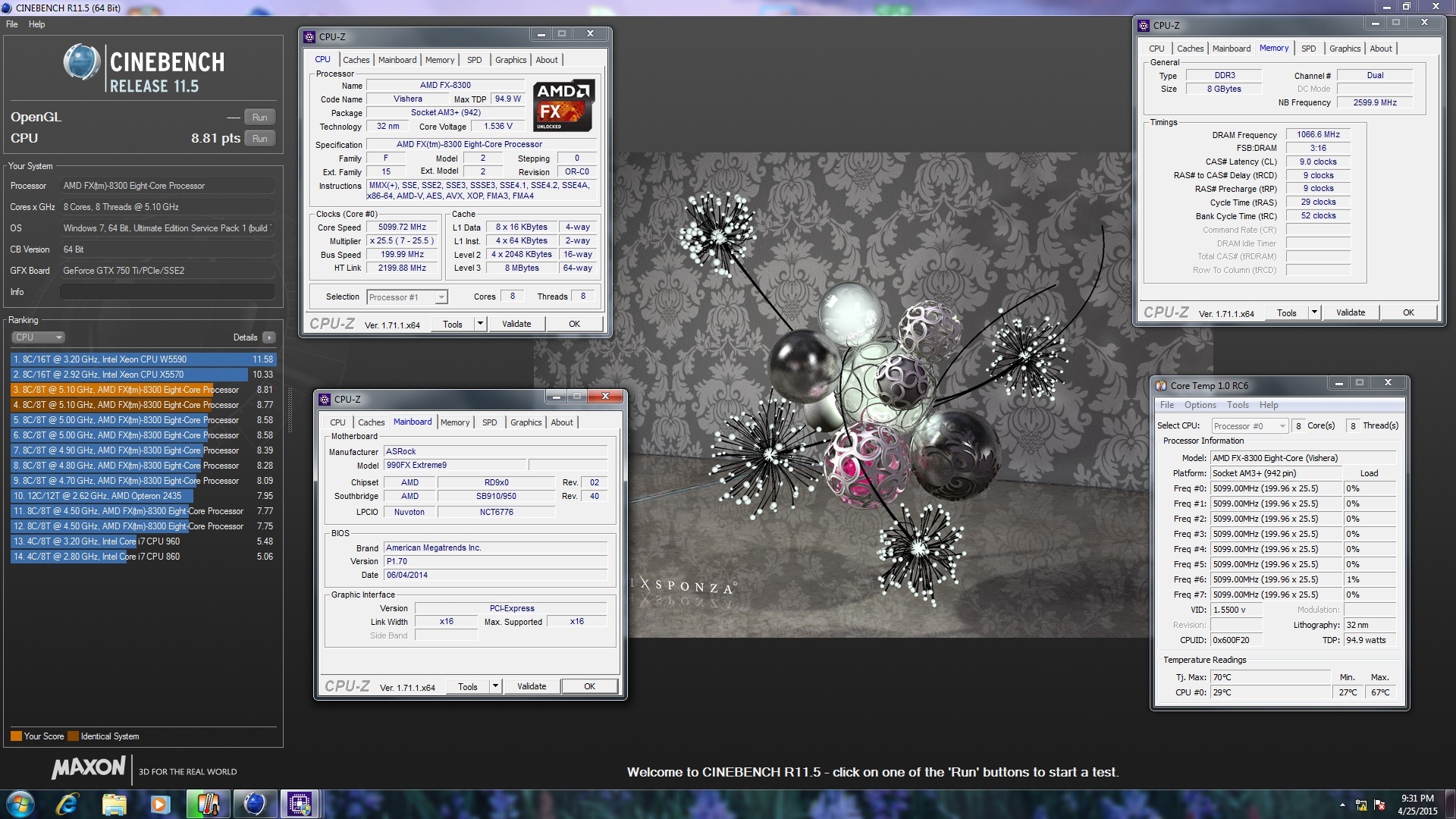Click OK in CPU-Z Mainboard window
Image resolution: width=1456 pixels, height=819 pixels.
tap(589, 686)
